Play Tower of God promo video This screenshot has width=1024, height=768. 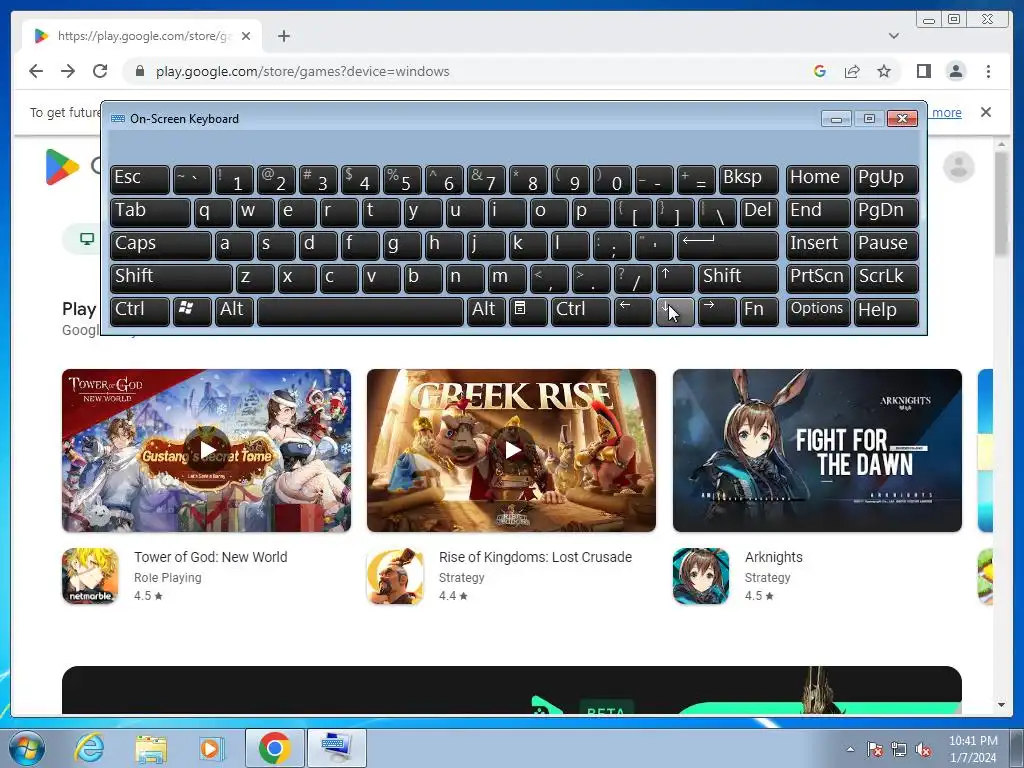coord(207,449)
